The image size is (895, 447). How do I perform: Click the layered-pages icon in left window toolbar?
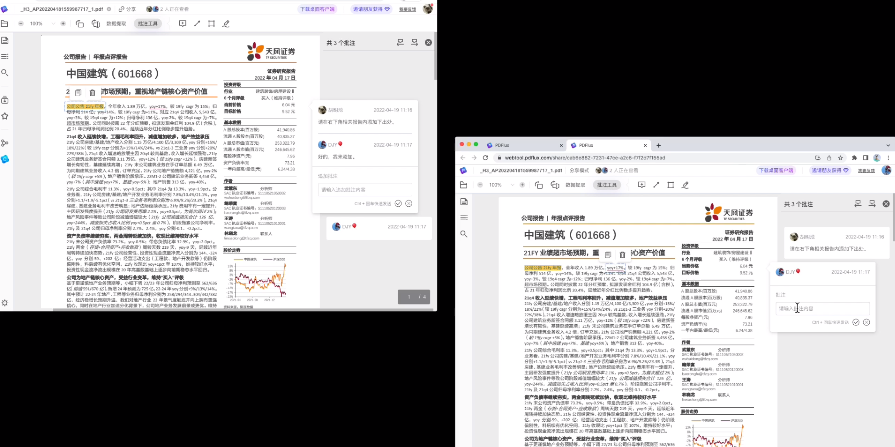(95, 23)
